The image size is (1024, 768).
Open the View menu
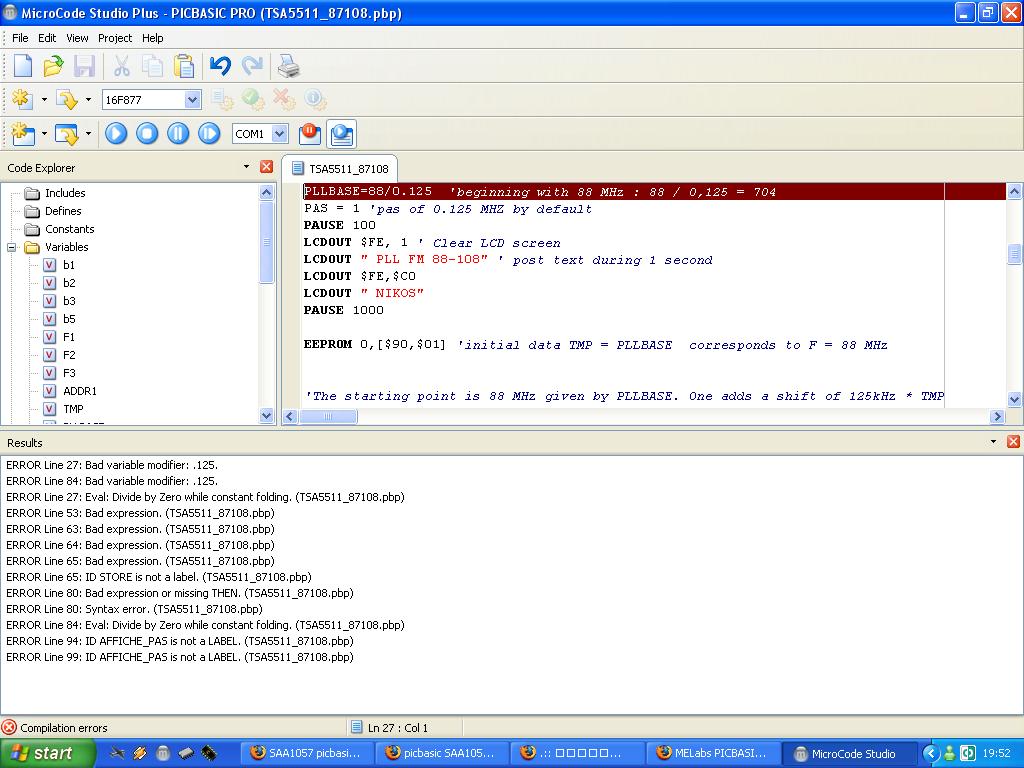click(77, 38)
